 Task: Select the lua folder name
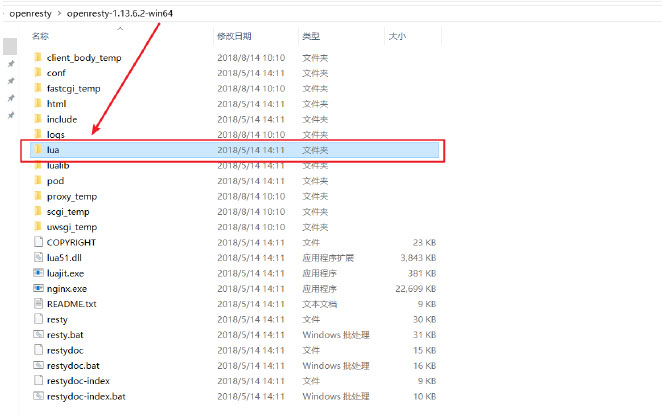coord(53,150)
